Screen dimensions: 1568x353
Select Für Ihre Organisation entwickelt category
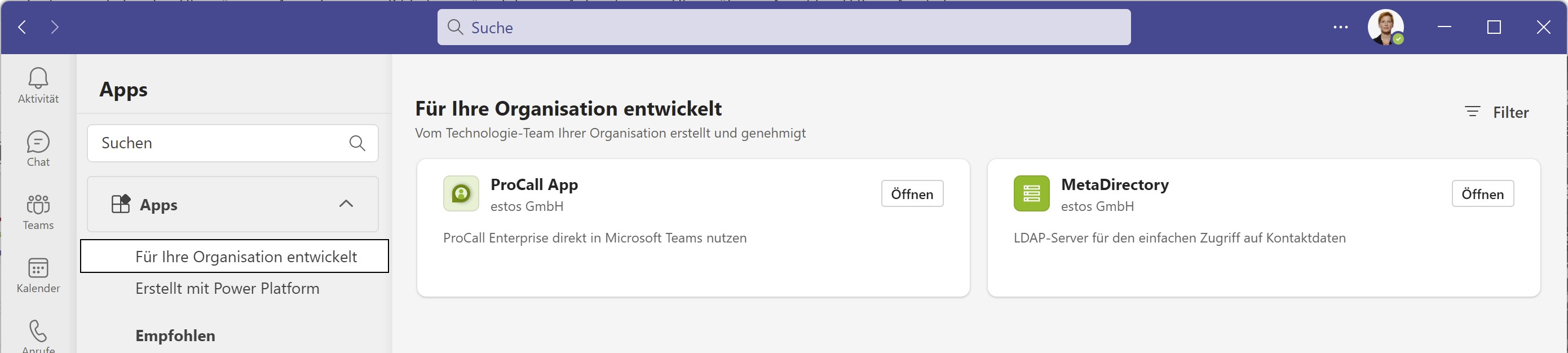point(246,257)
